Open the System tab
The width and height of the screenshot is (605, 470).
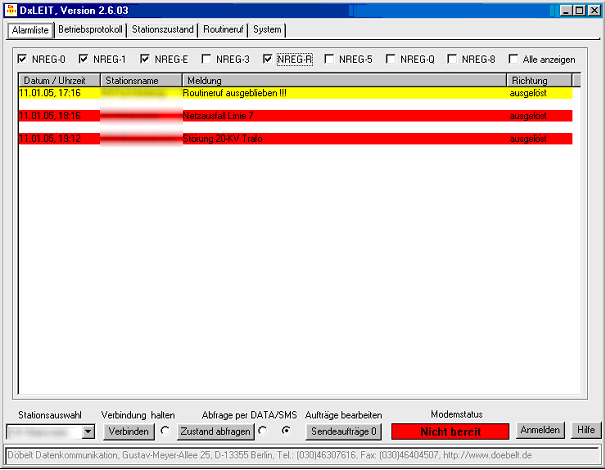(267, 30)
